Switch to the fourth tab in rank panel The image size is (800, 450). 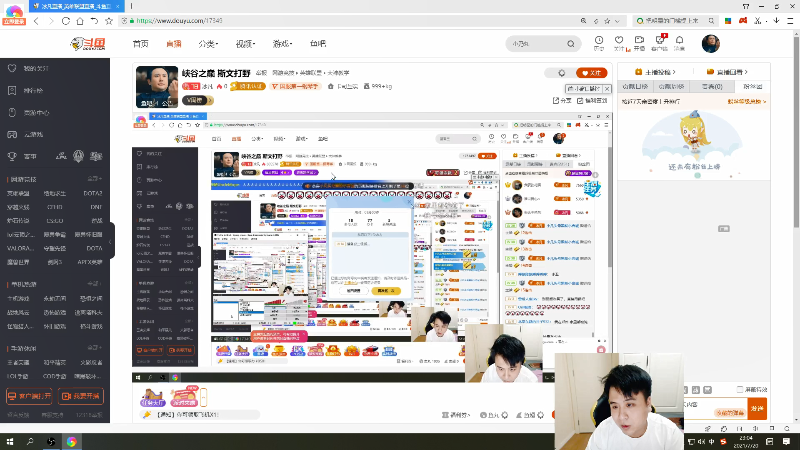(752, 87)
